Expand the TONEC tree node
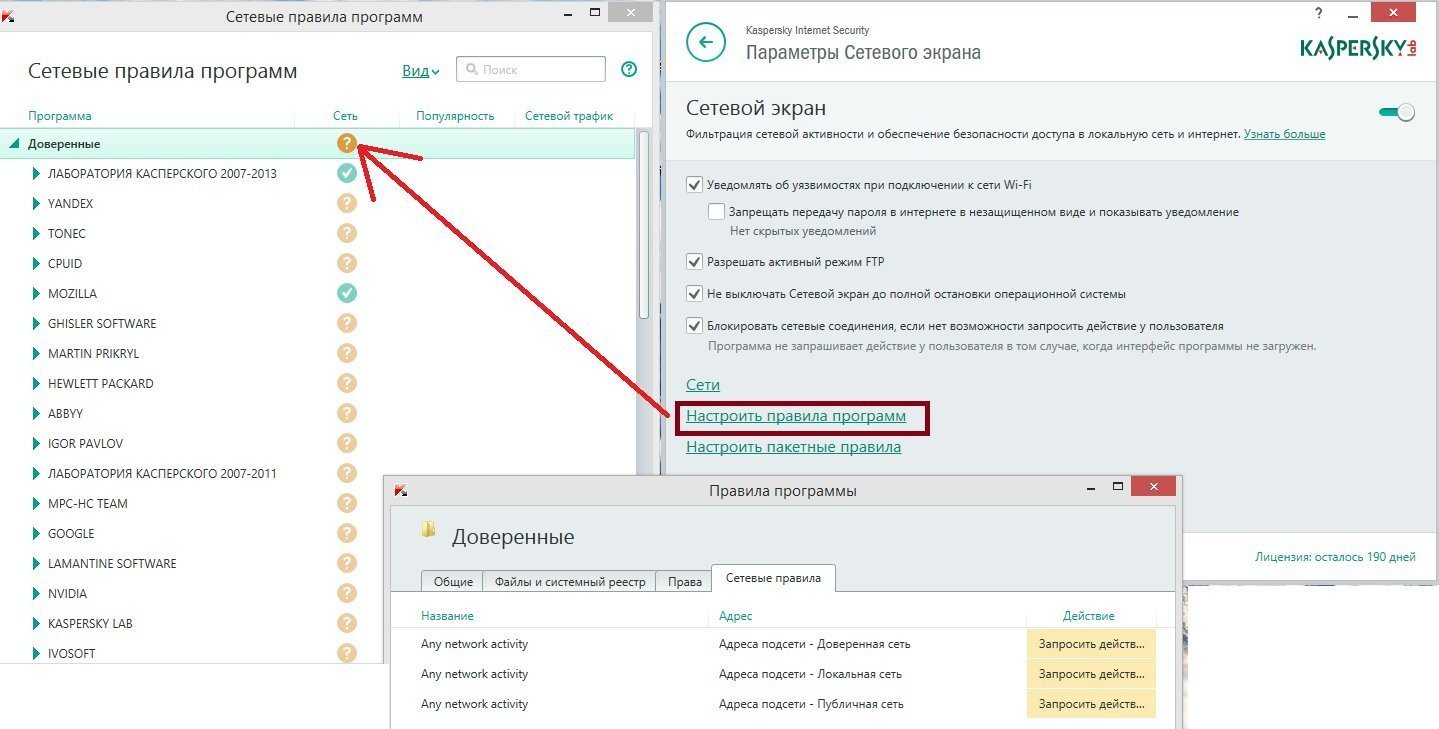Viewport: 1439px width, 729px height. (36, 233)
